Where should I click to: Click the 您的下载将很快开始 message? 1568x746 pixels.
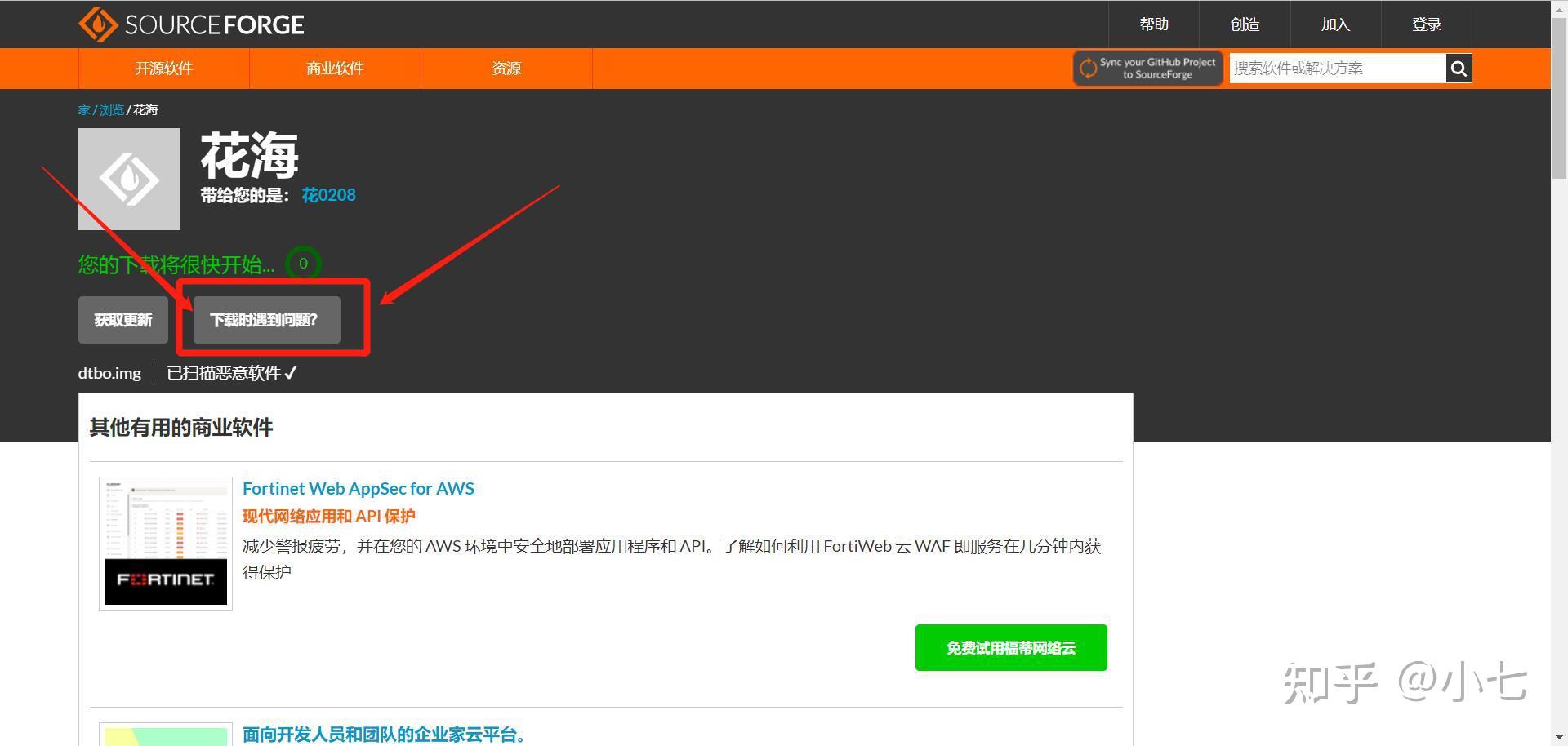pos(176,264)
